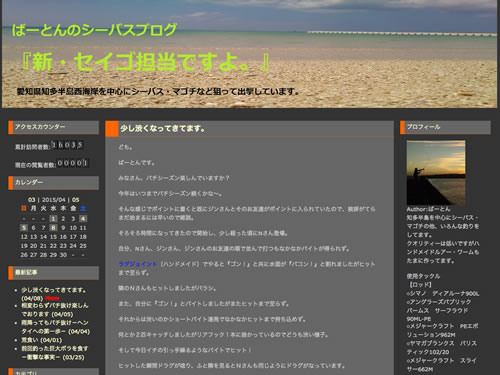The width and height of the screenshot is (500, 375).
Task: Select highlighted date 4 in calendar
Action: point(83,219)
